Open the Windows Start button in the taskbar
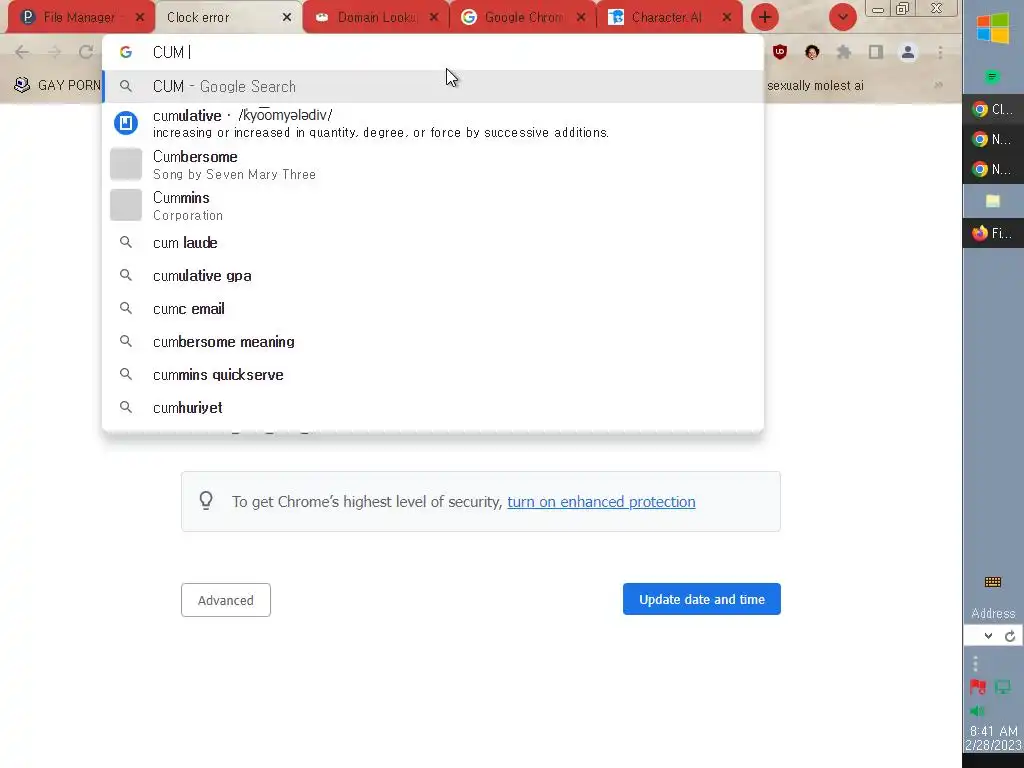 993,29
